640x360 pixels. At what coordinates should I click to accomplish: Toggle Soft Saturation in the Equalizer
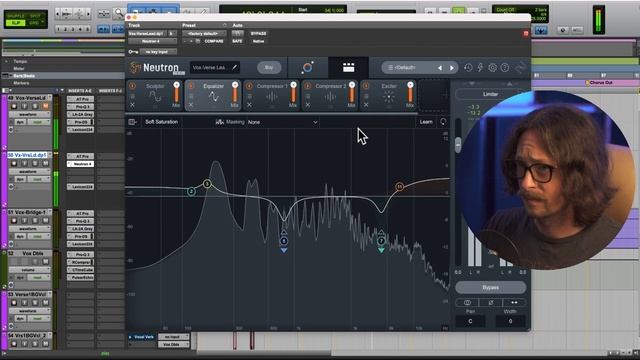click(162, 122)
